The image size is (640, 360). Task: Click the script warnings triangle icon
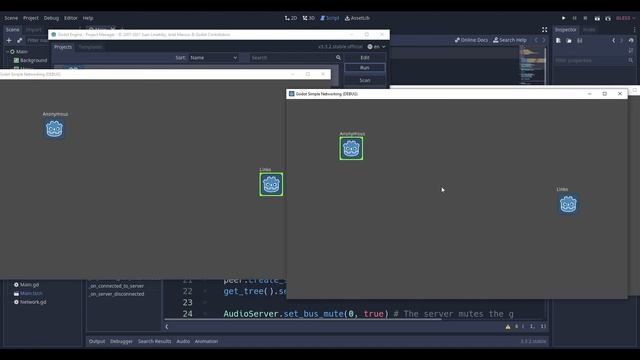[508, 327]
